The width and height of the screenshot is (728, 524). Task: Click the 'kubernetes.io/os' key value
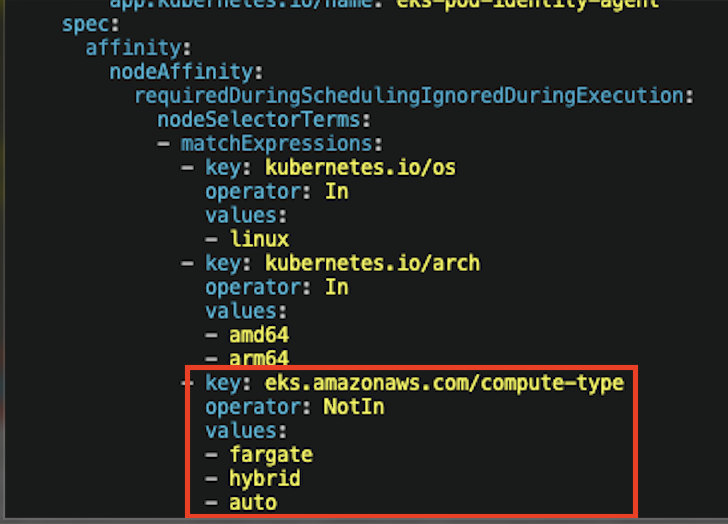coord(360,168)
